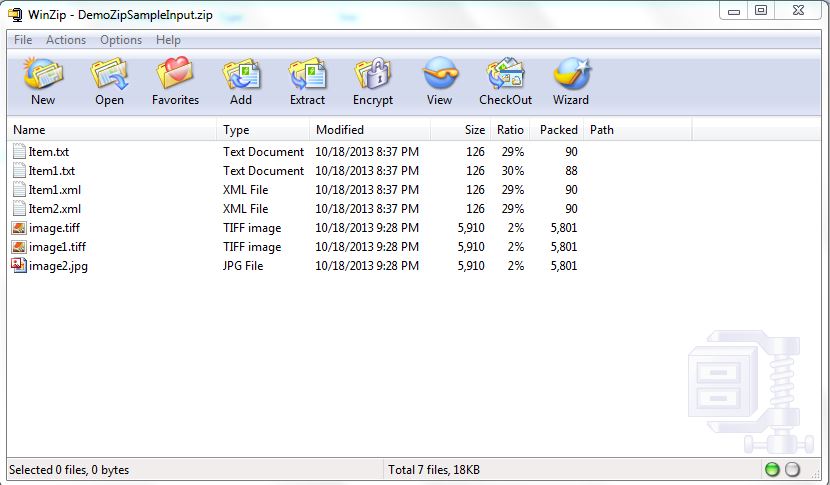Click the JPG File type cell

point(243,266)
